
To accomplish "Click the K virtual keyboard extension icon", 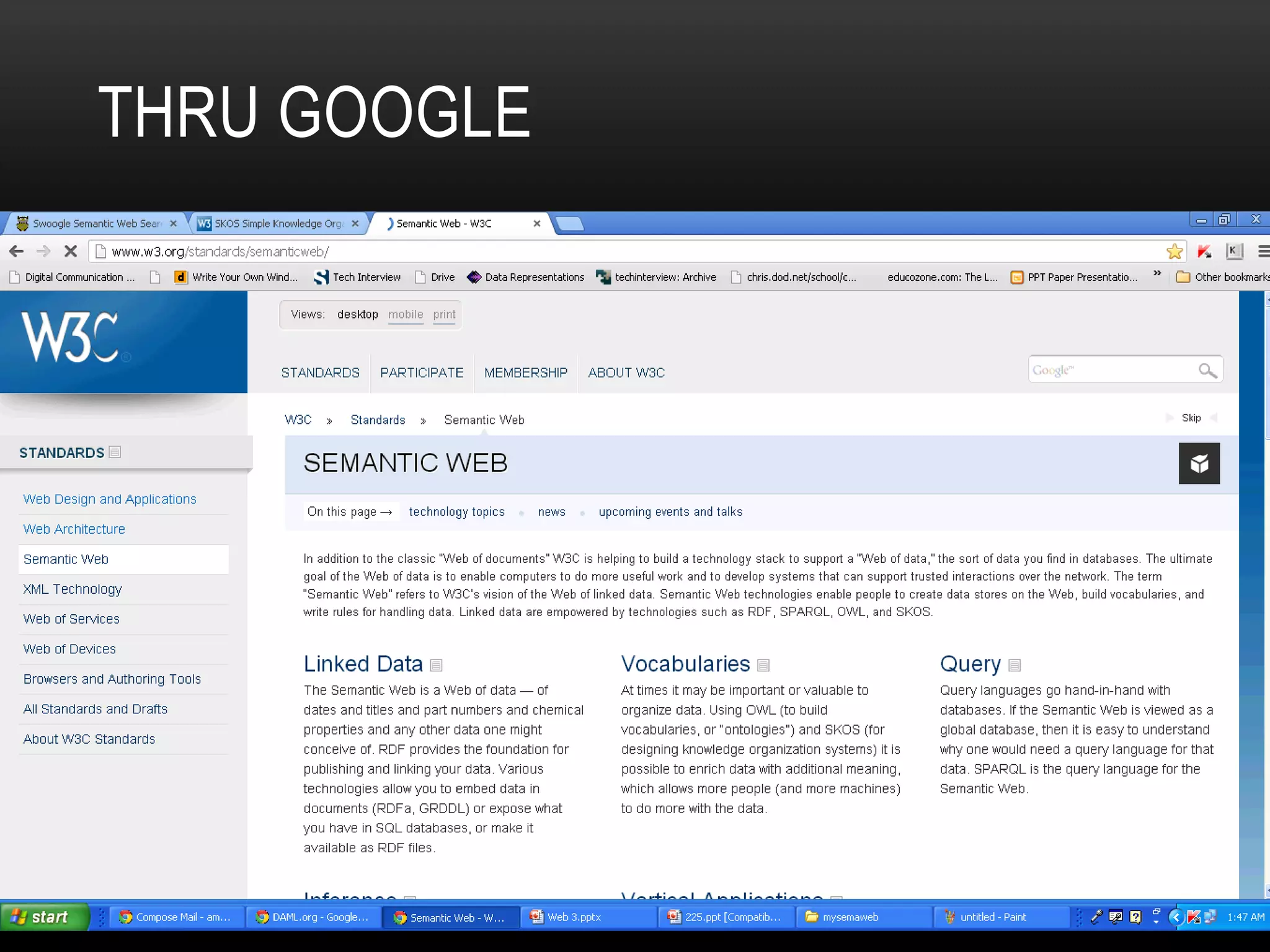I will pyautogui.click(x=1234, y=251).
